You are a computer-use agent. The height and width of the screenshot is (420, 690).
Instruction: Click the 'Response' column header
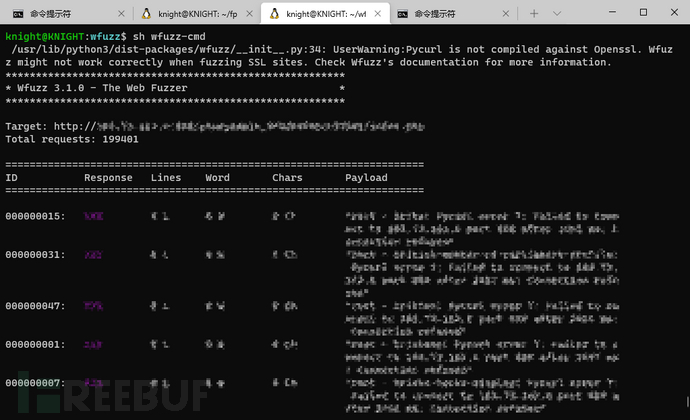[108, 178]
